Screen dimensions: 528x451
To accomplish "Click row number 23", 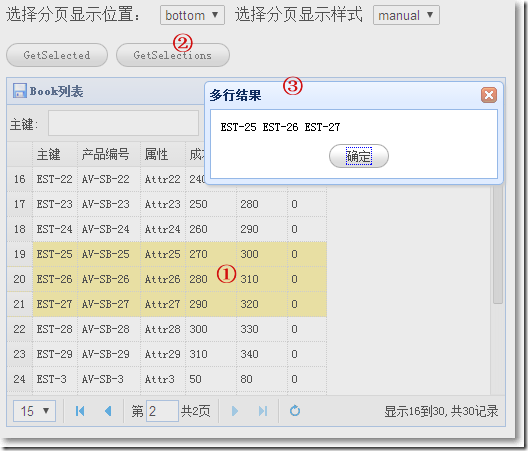I will [x=19, y=354].
